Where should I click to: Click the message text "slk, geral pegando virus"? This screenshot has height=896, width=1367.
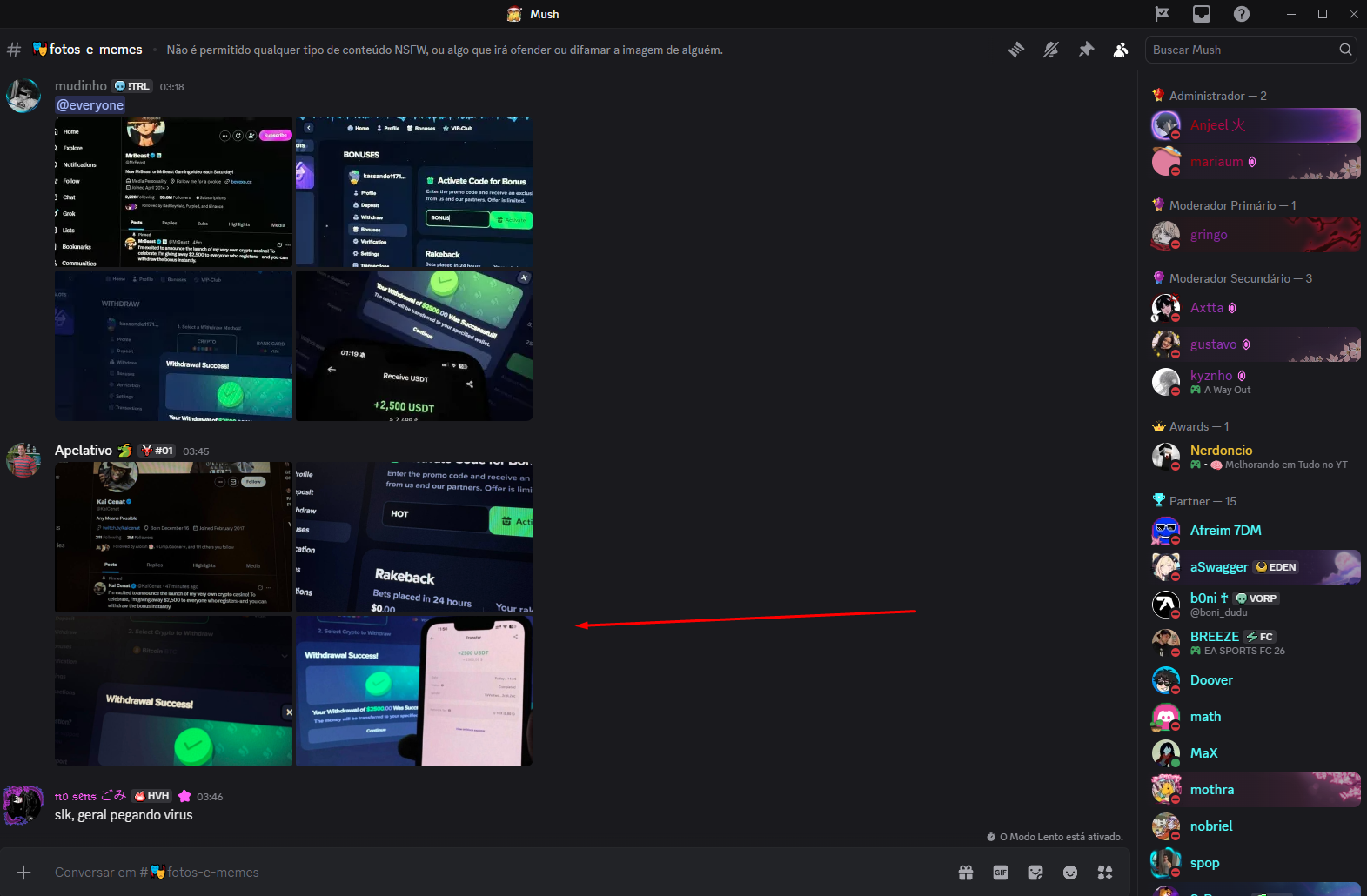click(x=124, y=815)
